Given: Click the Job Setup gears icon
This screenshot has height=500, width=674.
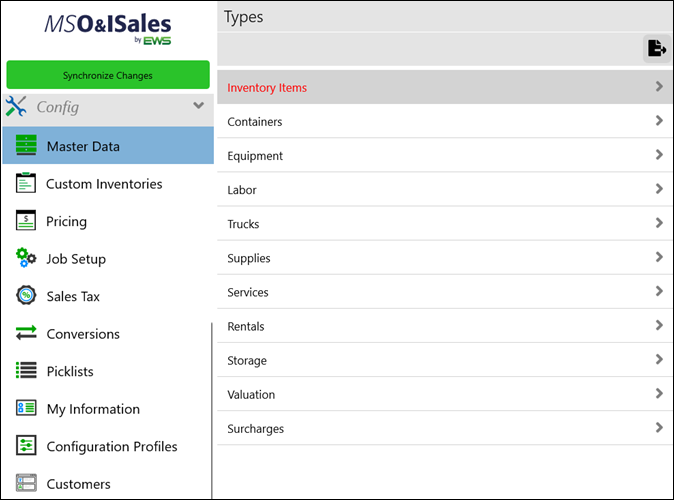Looking at the screenshot, I should click(27, 259).
